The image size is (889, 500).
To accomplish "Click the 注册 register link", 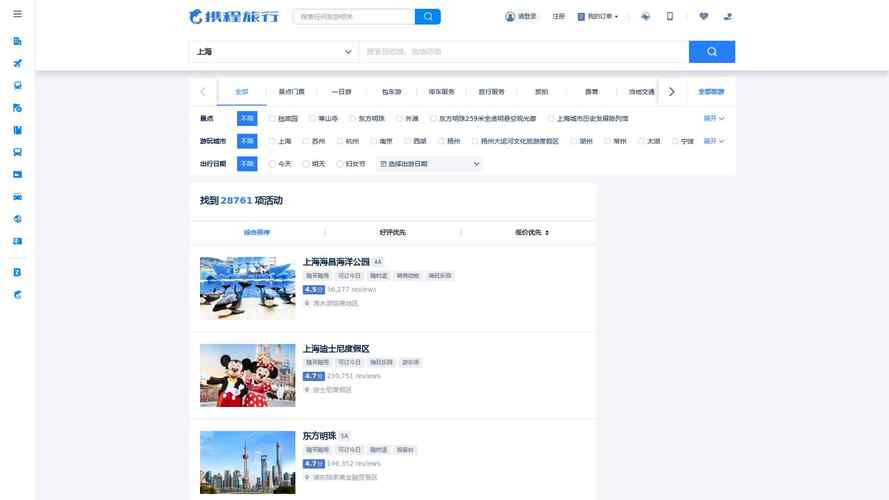I will click(558, 16).
